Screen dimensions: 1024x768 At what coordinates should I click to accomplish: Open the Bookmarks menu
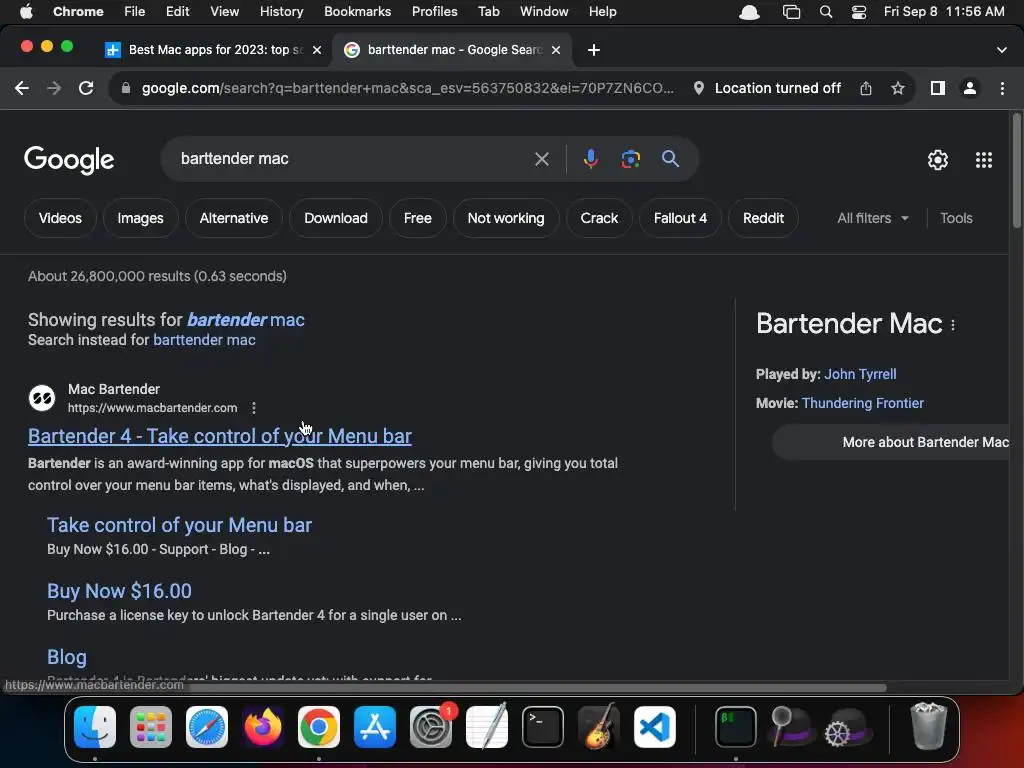click(357, 12)
